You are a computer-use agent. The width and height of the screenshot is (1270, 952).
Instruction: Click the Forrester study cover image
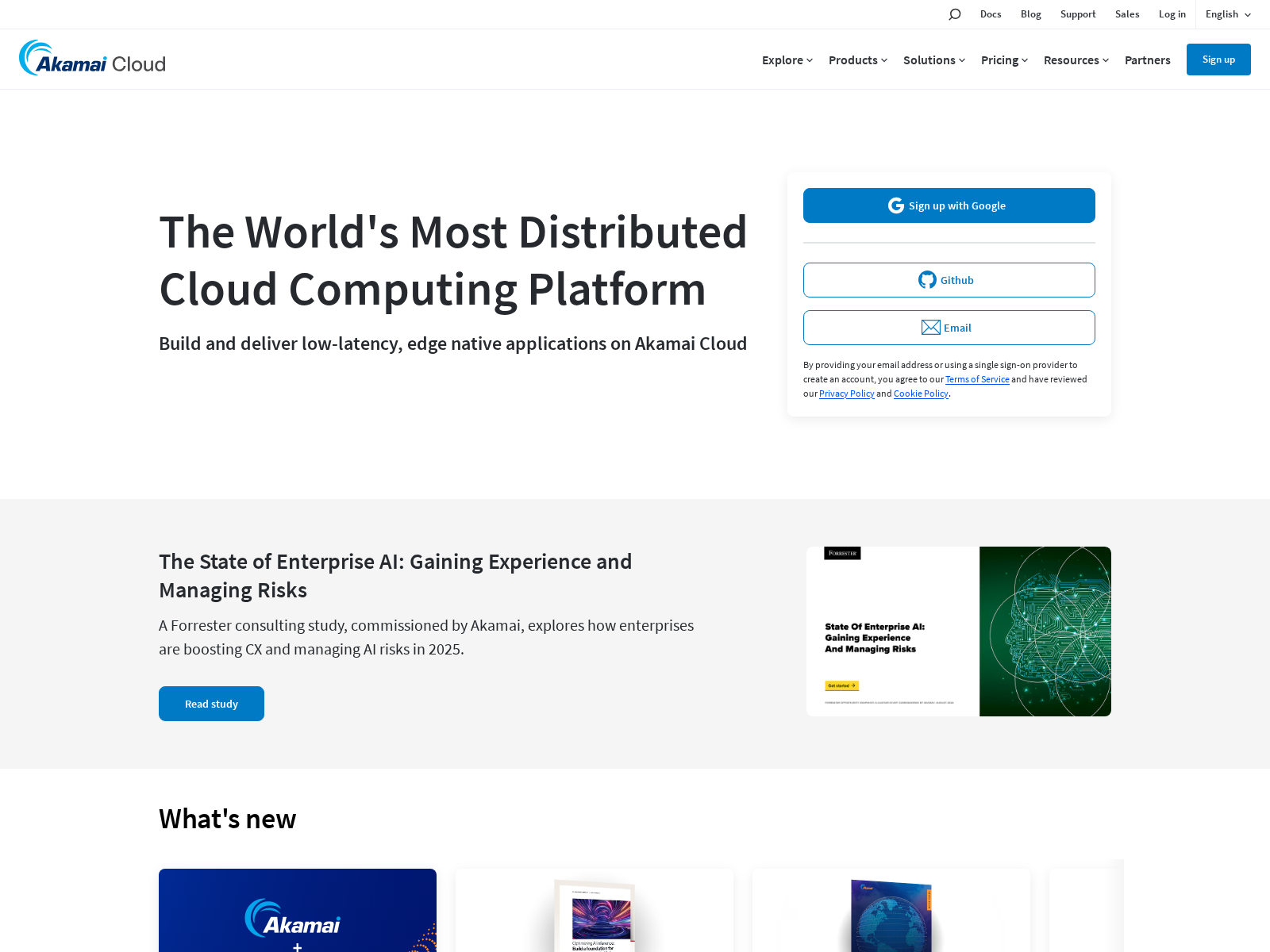pyautogui.click(x=958, y=631)
